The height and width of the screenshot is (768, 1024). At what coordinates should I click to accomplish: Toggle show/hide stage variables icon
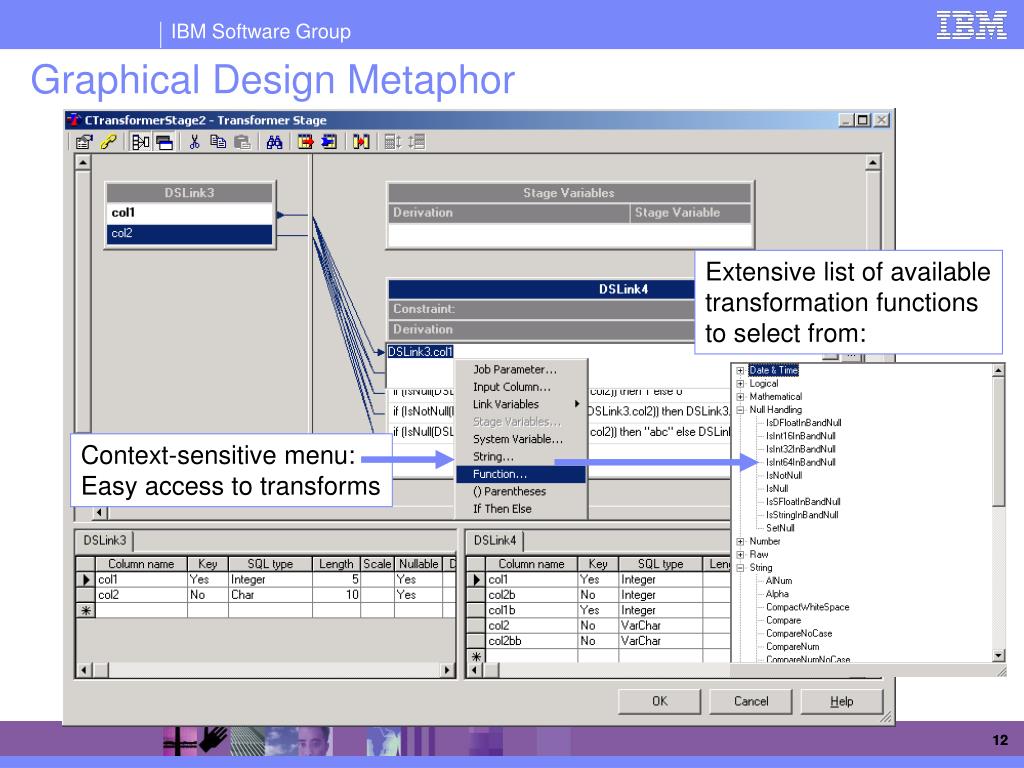(x=164, y=142)
